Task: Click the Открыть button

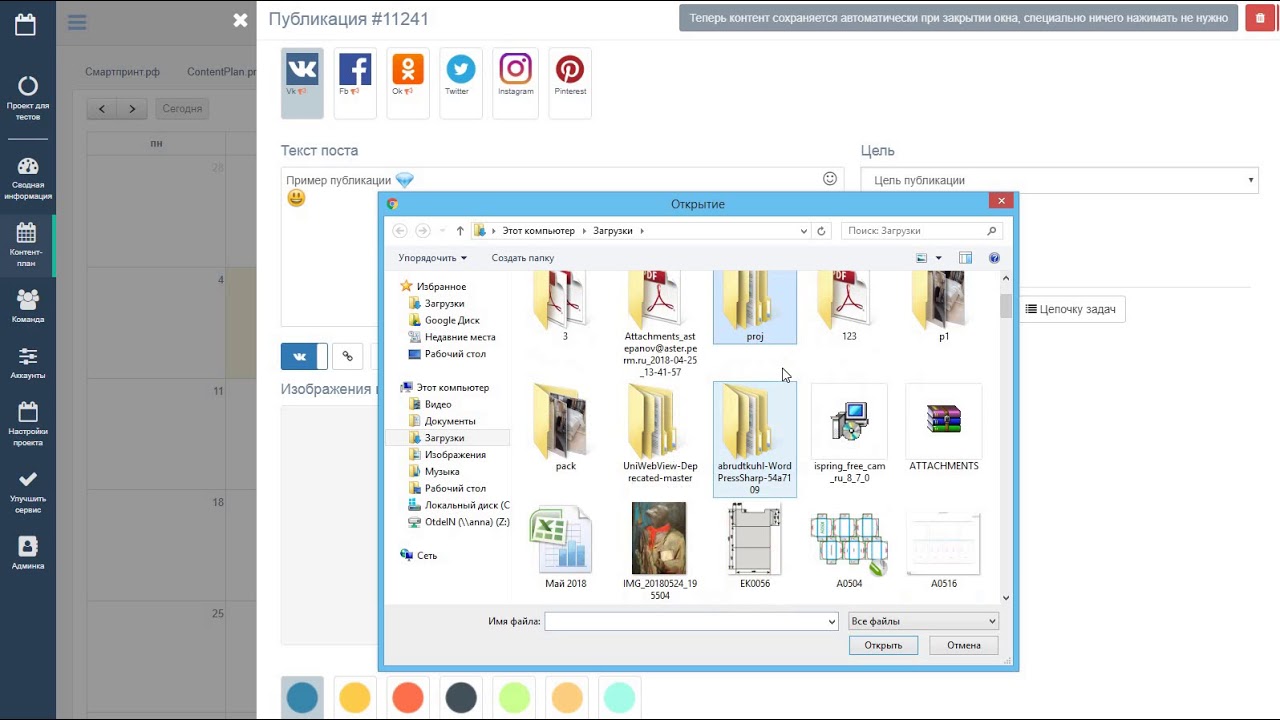Action: click(x=883, y=645)
